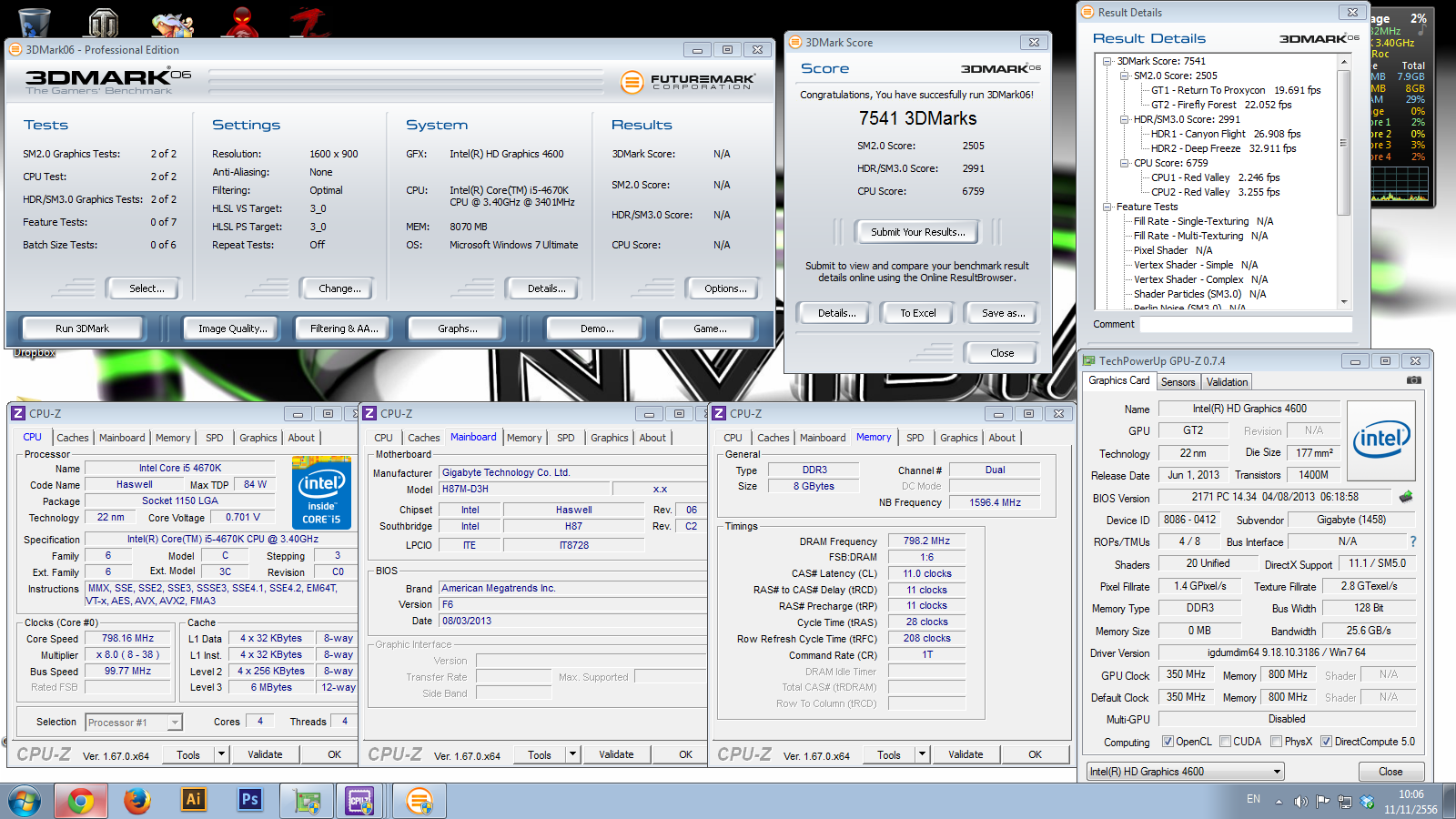This screenshot has height=819, width=1456.
Task: Collapse the CPU Score tree node
Action: pos(1125,163)
